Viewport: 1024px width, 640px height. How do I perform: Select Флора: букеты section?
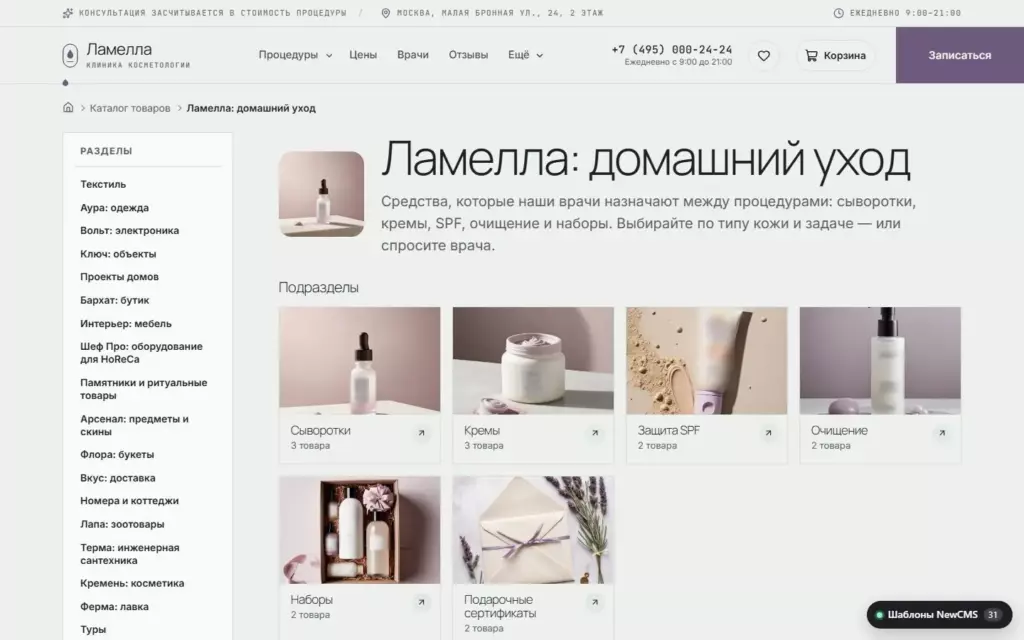117,455
